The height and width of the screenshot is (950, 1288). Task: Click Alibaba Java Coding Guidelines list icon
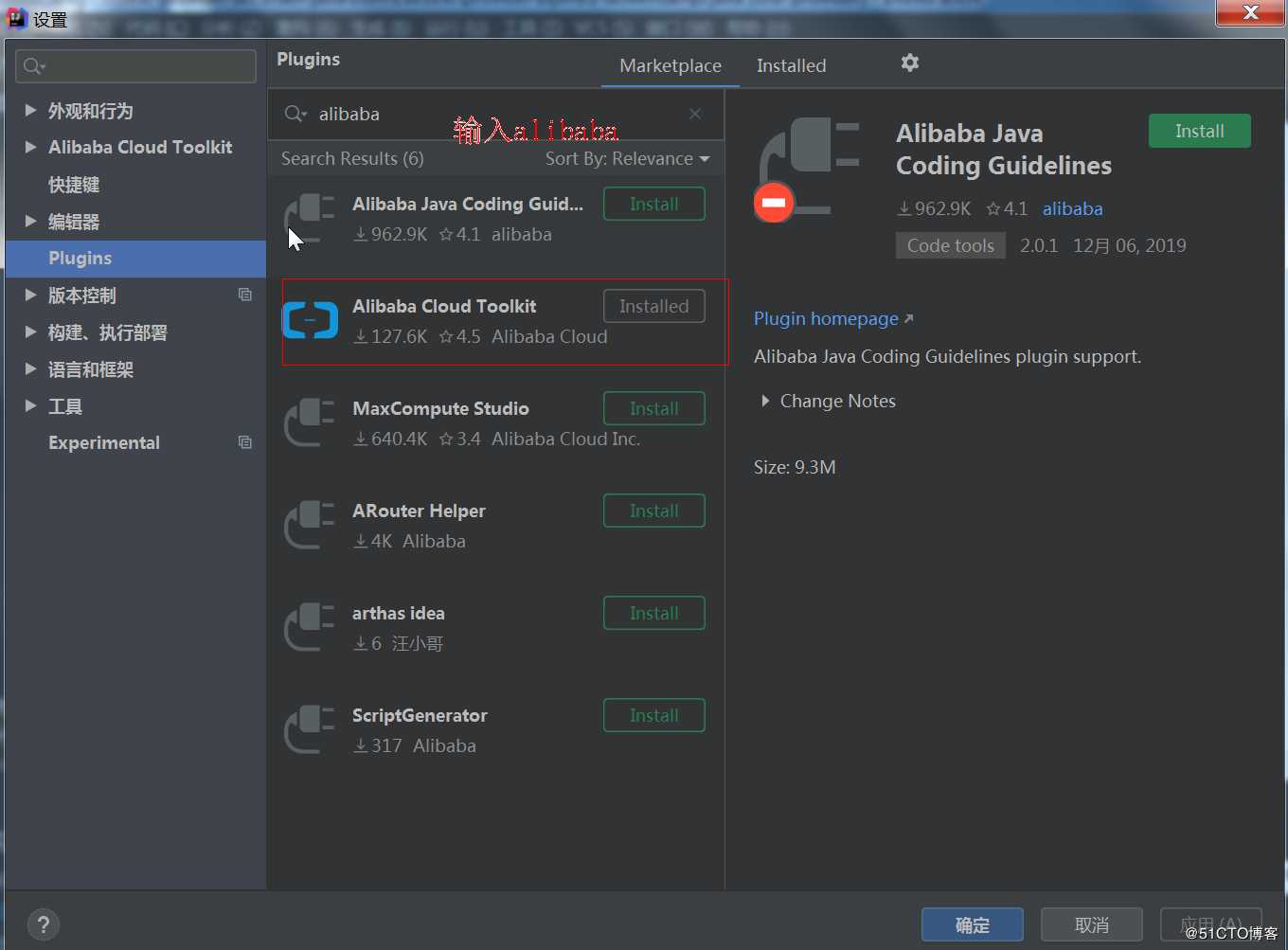click(310, 219)
